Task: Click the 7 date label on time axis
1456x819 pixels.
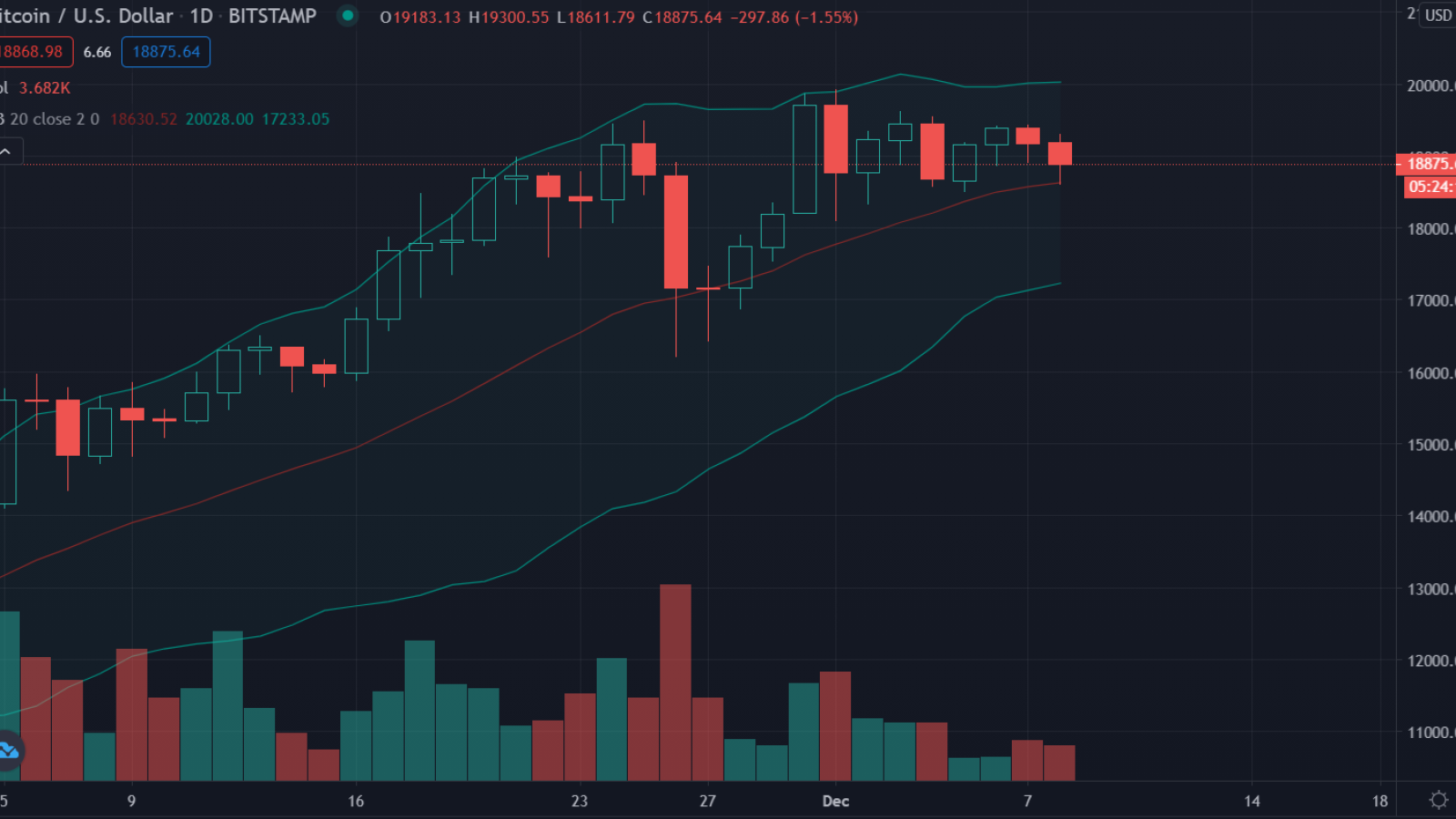Action: (1028, 801)
